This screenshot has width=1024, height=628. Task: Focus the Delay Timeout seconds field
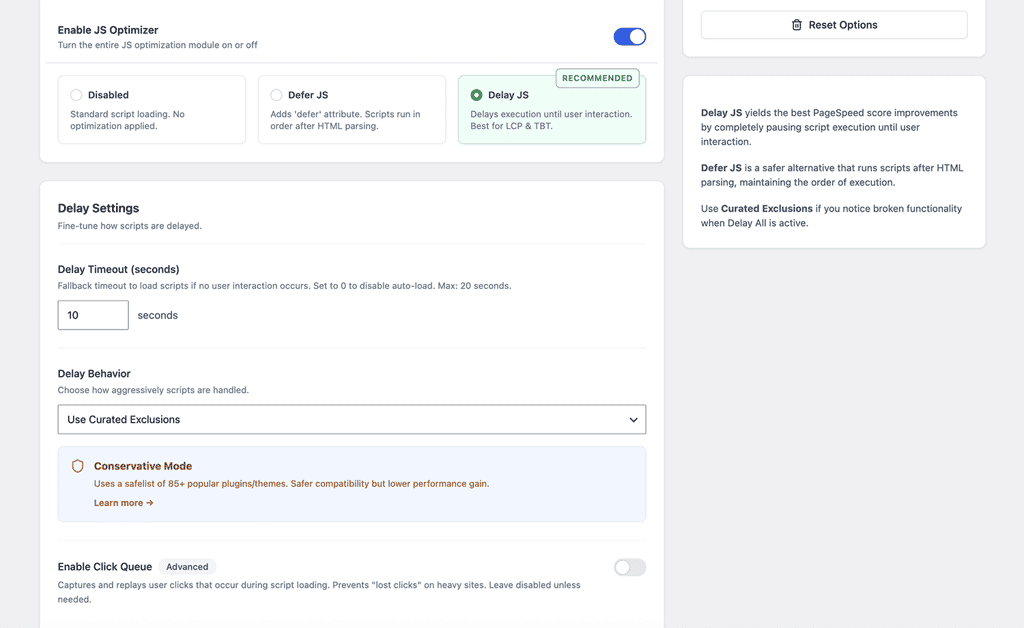pyautogui.click(x=93, y=315)
